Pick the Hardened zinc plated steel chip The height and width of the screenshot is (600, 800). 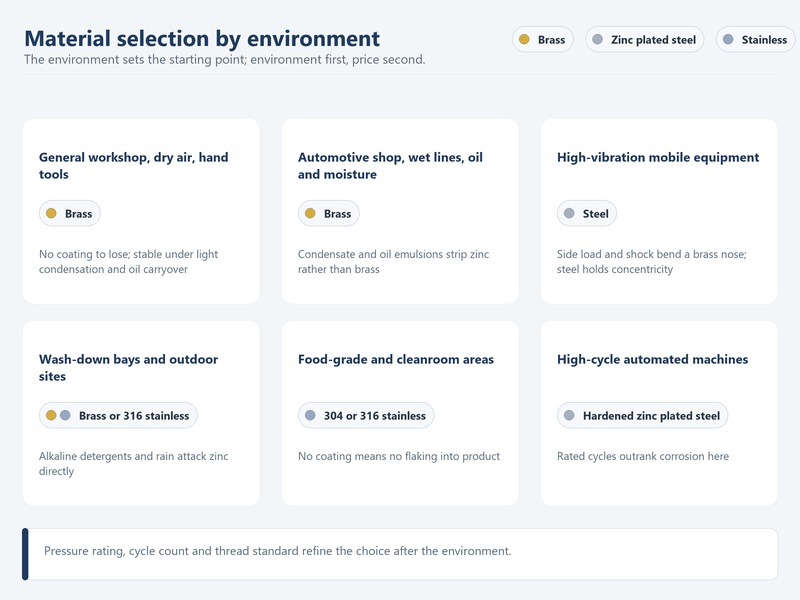pos(642,415)
